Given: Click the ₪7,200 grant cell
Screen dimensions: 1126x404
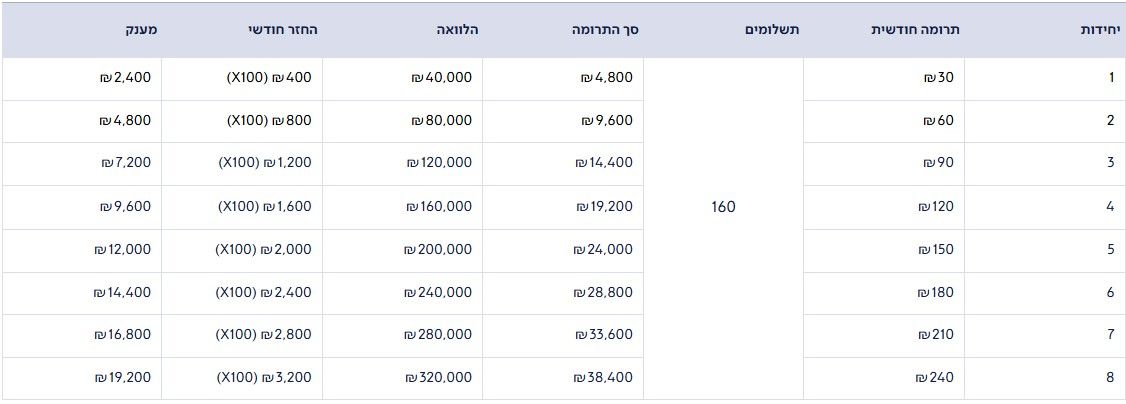Looking at the screenshot, I should 126,163.
